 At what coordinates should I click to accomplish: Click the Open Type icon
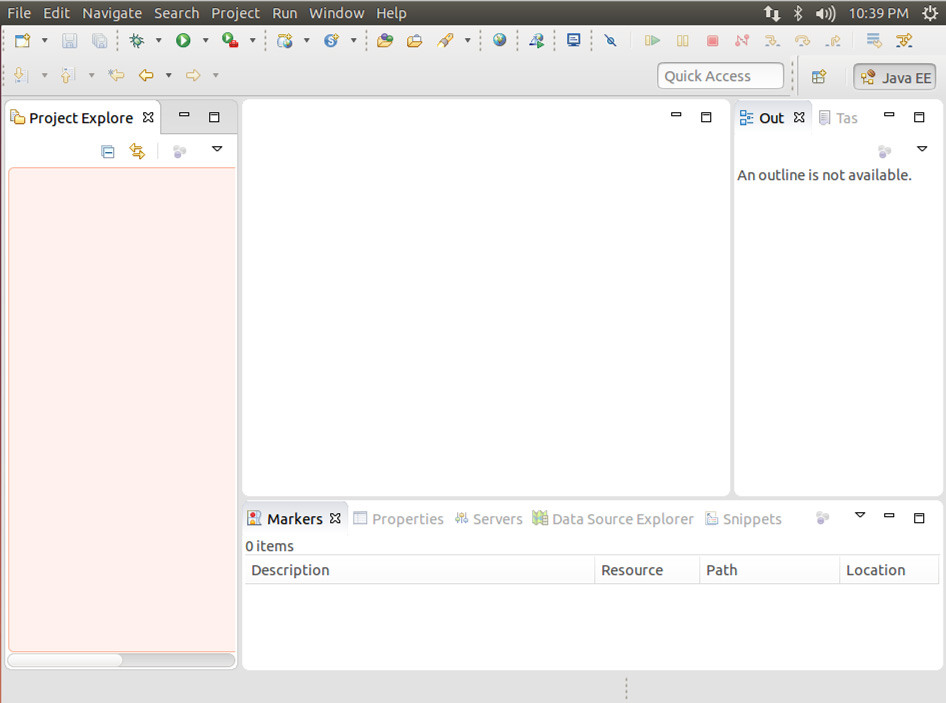point(385,40)
